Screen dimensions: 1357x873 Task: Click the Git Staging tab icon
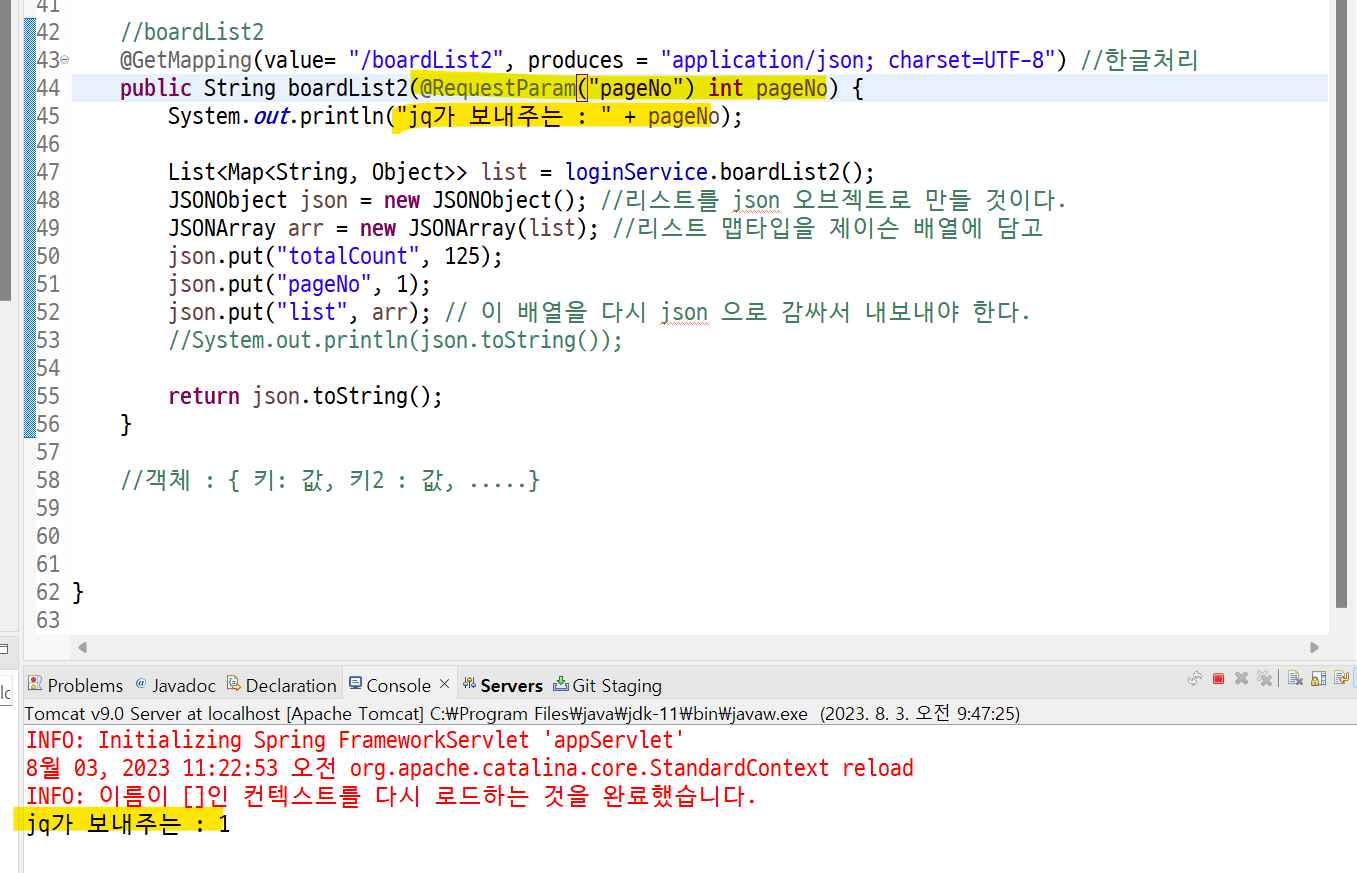click(561, 684)
